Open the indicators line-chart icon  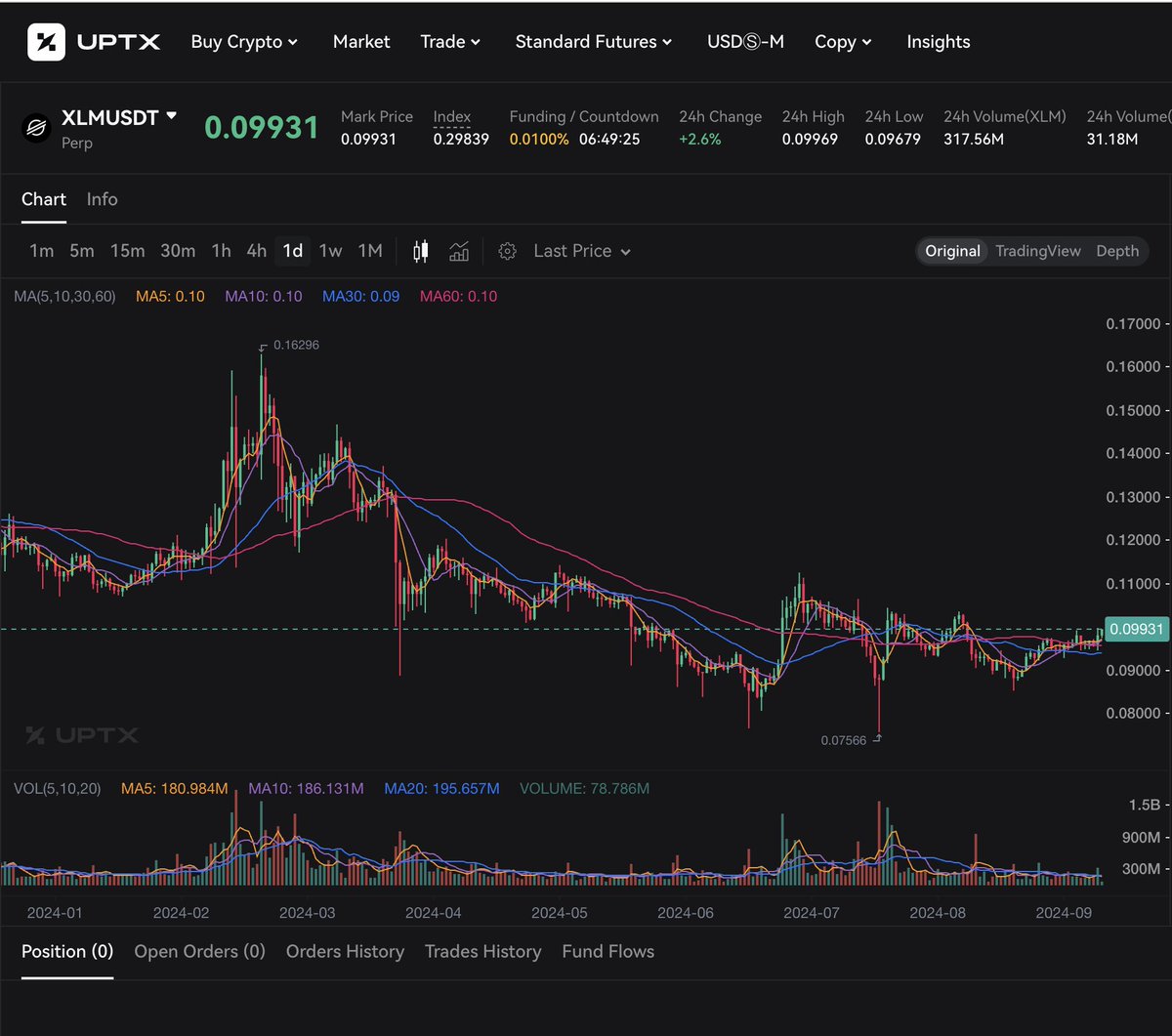click(459, 251)
